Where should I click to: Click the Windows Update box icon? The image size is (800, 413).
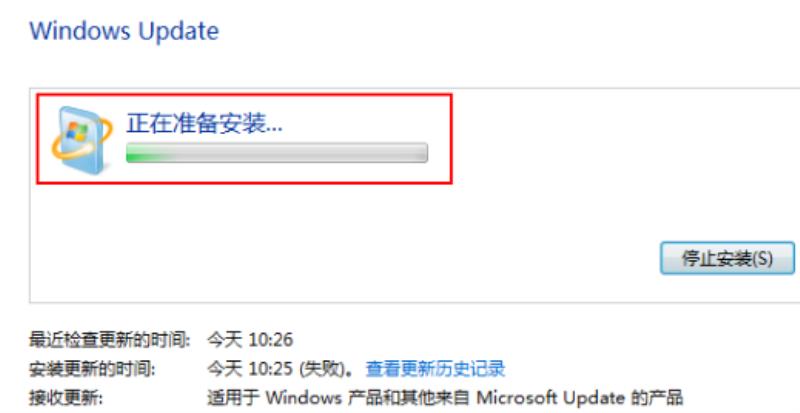coord(82,139)
